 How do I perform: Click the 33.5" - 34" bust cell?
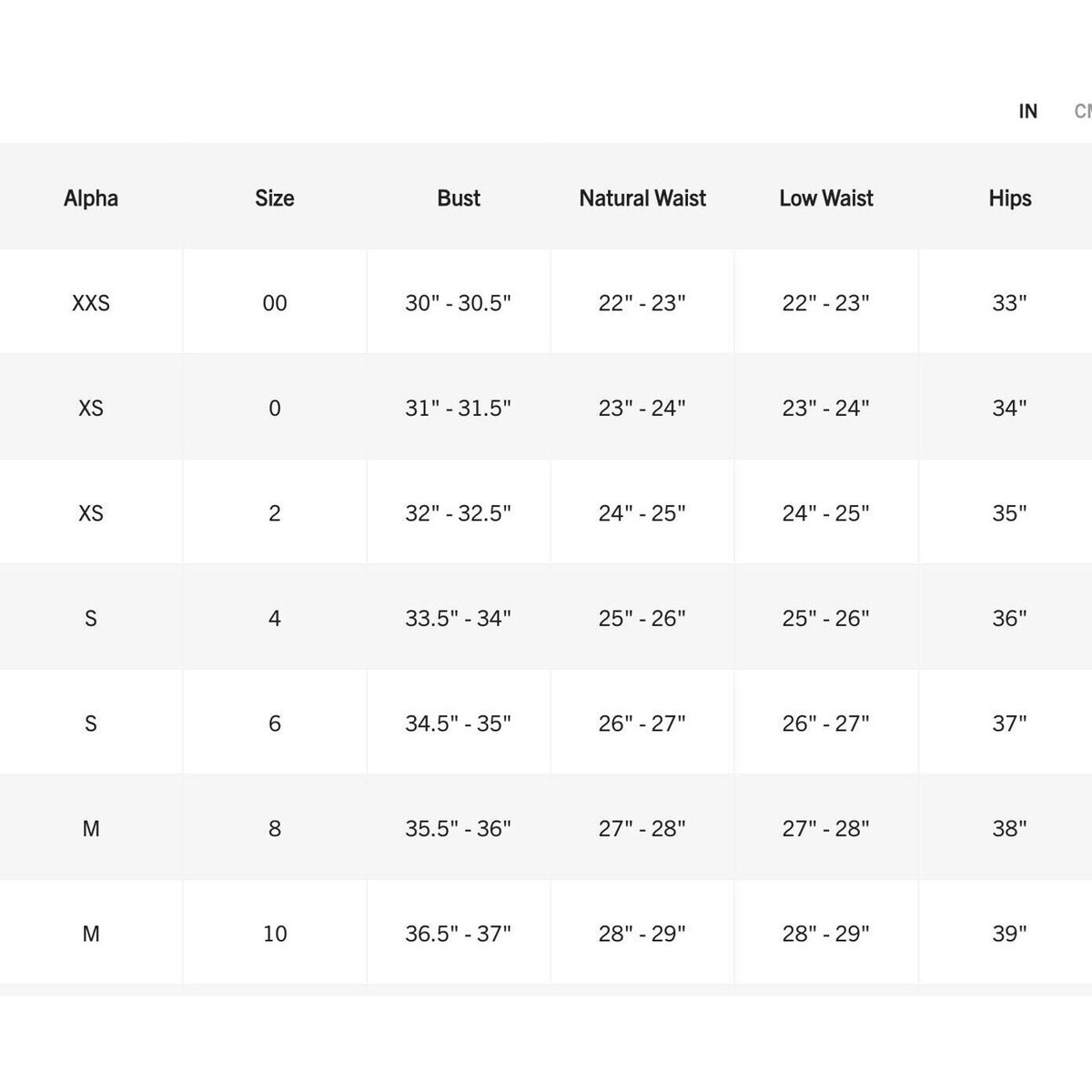point(459,619)
